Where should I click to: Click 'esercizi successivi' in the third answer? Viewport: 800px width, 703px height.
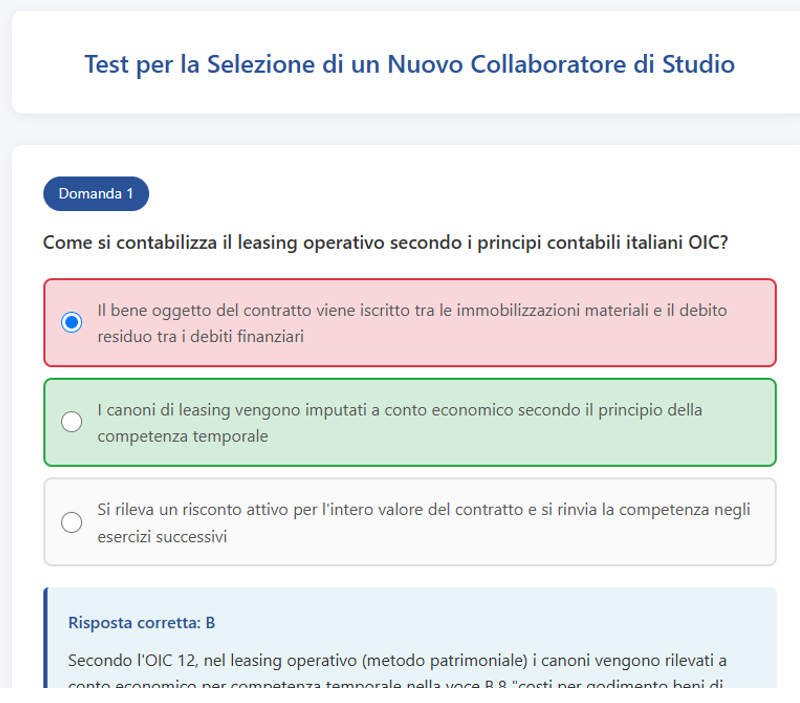click(162, 537)
